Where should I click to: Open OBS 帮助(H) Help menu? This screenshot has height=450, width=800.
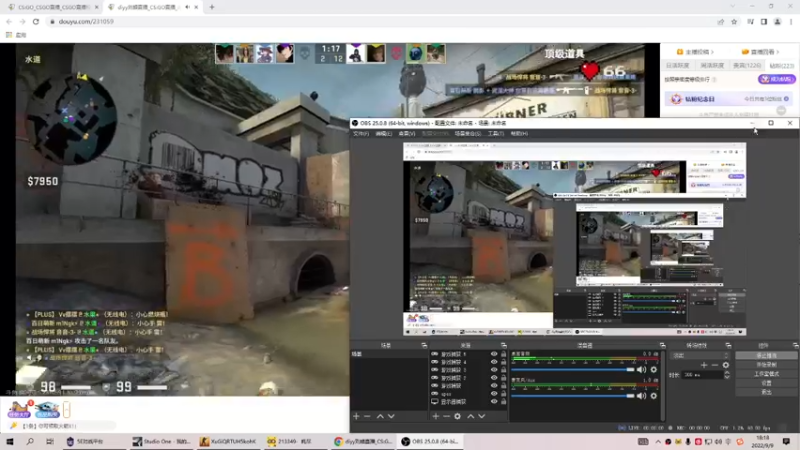[519, 134]
